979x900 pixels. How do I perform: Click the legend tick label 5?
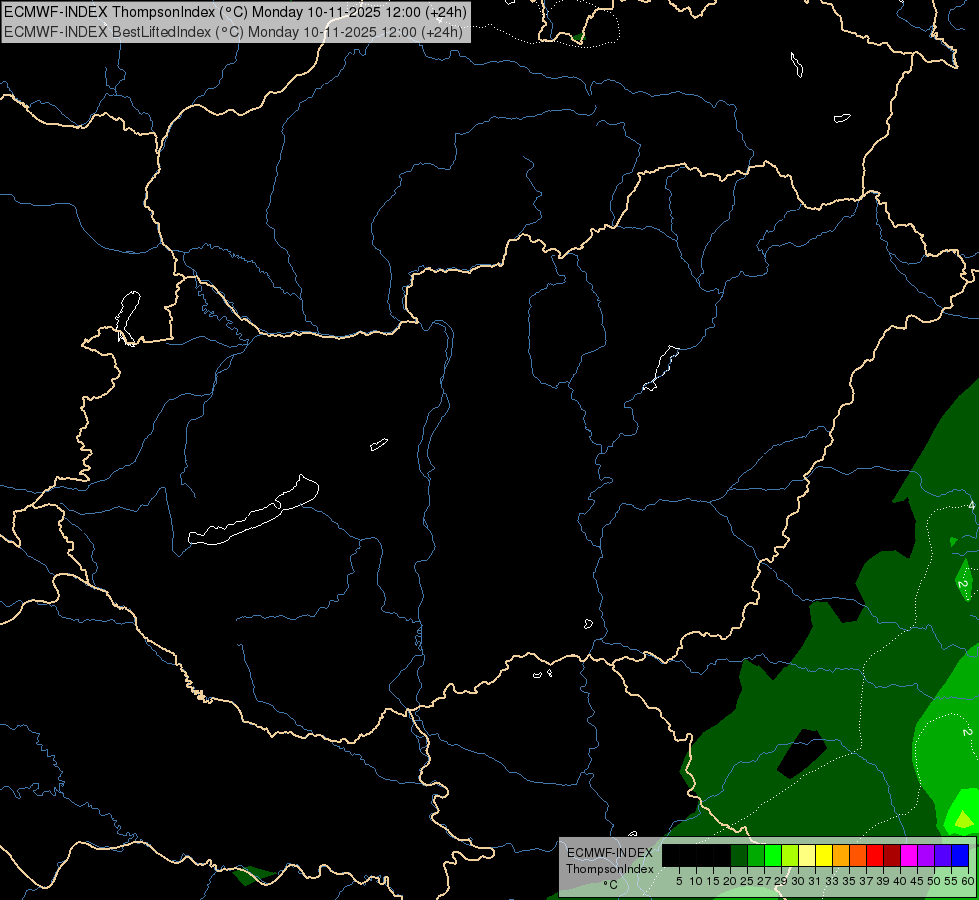click(679, 881)
